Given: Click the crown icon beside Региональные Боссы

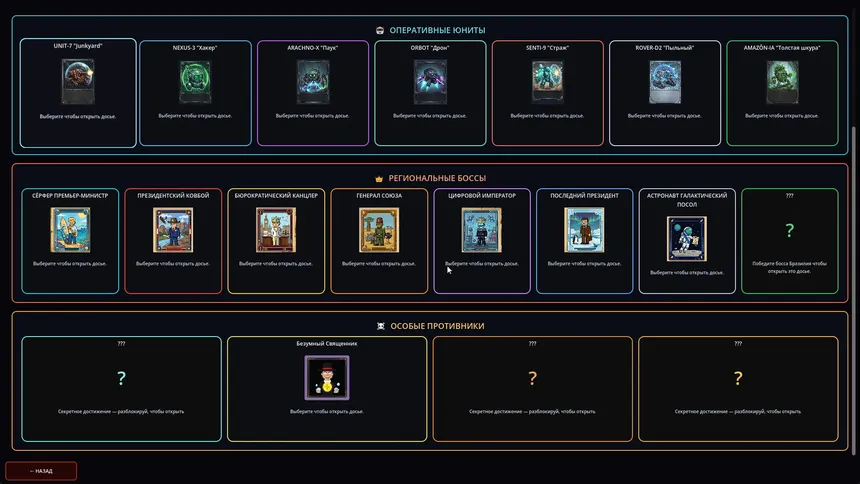Looking at the screenshot, I should coord(378,178).
